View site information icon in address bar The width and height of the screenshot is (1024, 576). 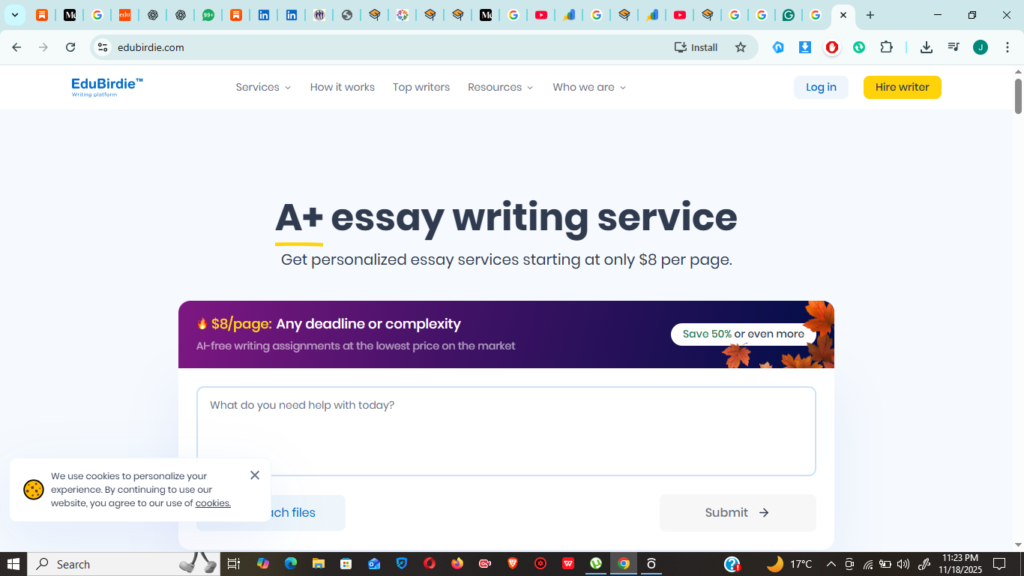[102, 47]
